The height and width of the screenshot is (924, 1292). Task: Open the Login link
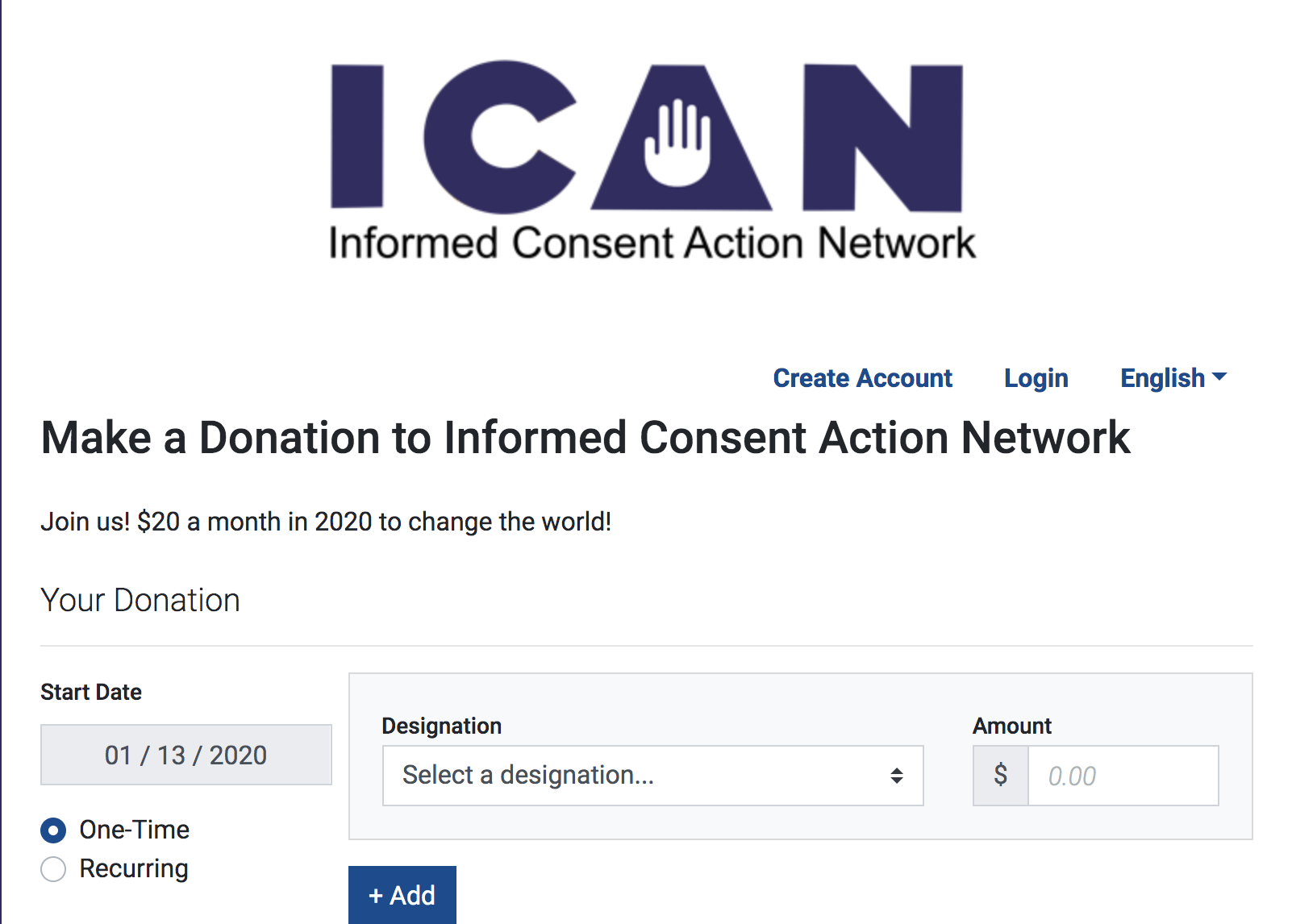click(1036, 377)
